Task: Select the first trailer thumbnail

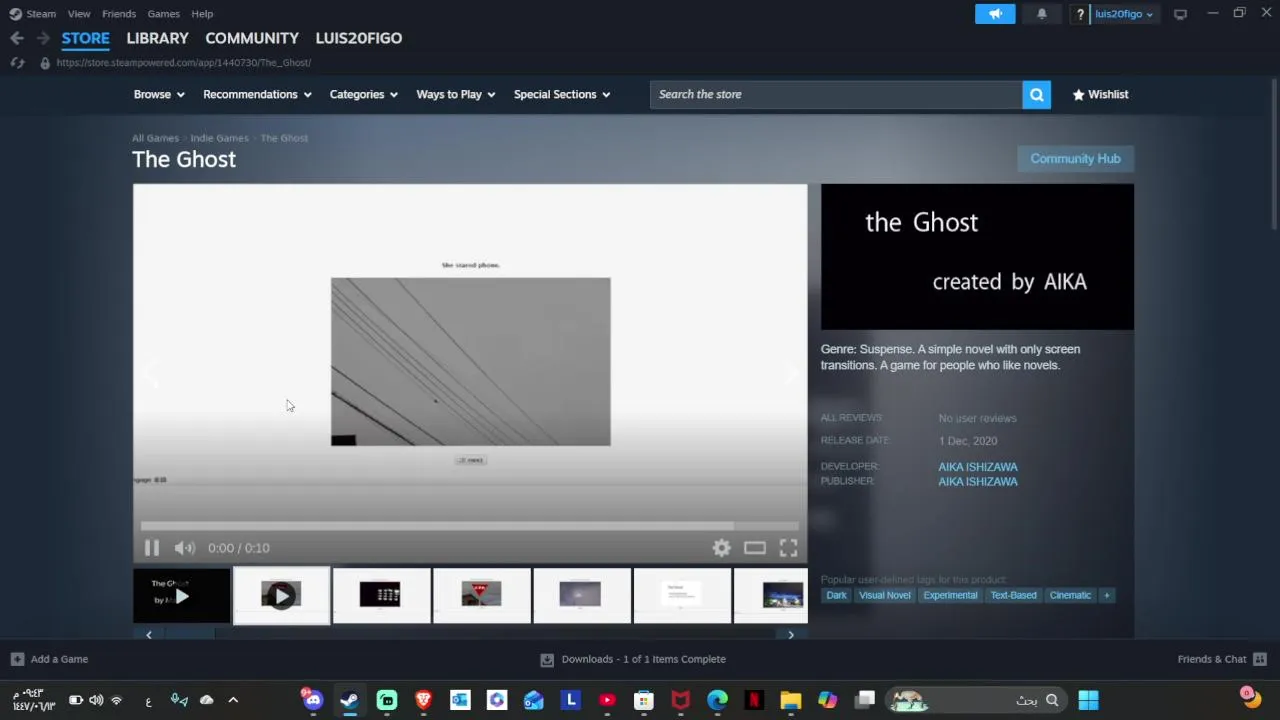Action: [x=181, y=596]
